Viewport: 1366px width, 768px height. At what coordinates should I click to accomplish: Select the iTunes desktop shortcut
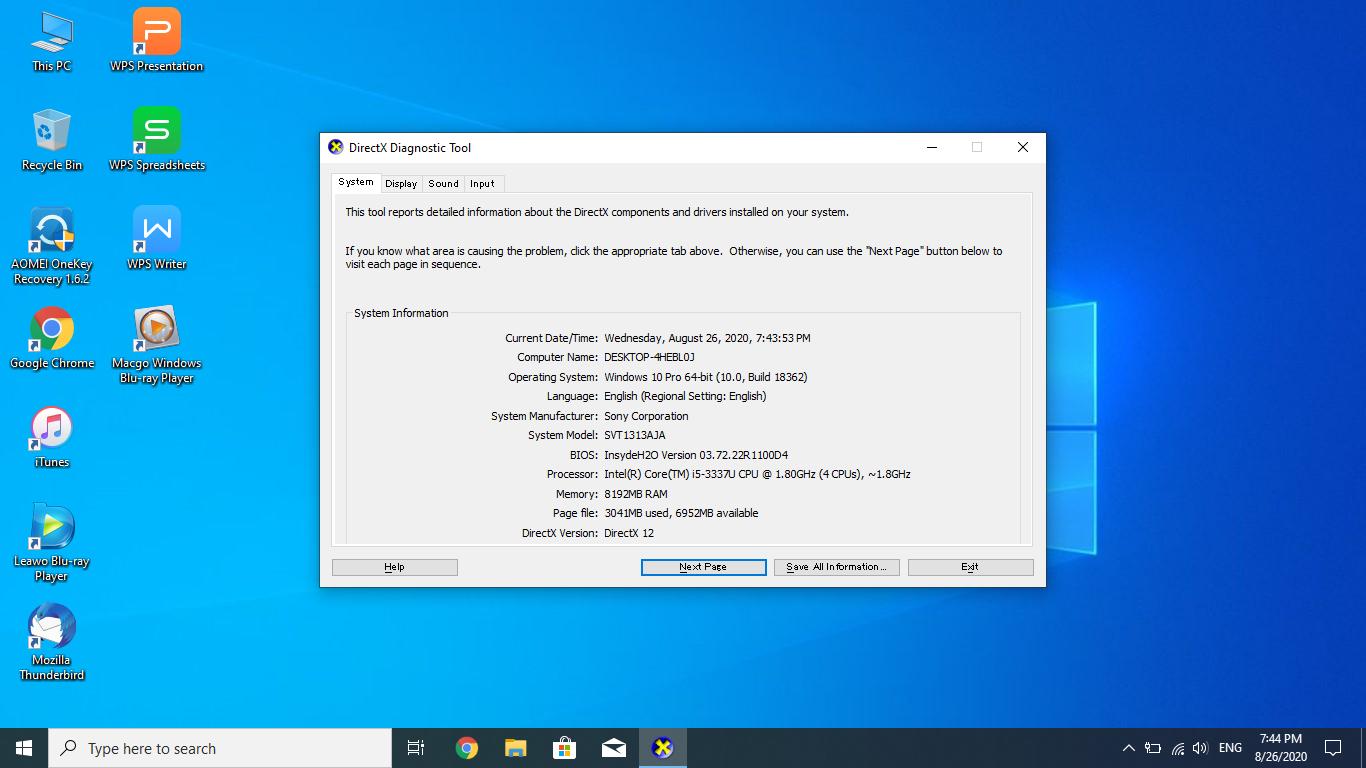[x=51, y=437]
